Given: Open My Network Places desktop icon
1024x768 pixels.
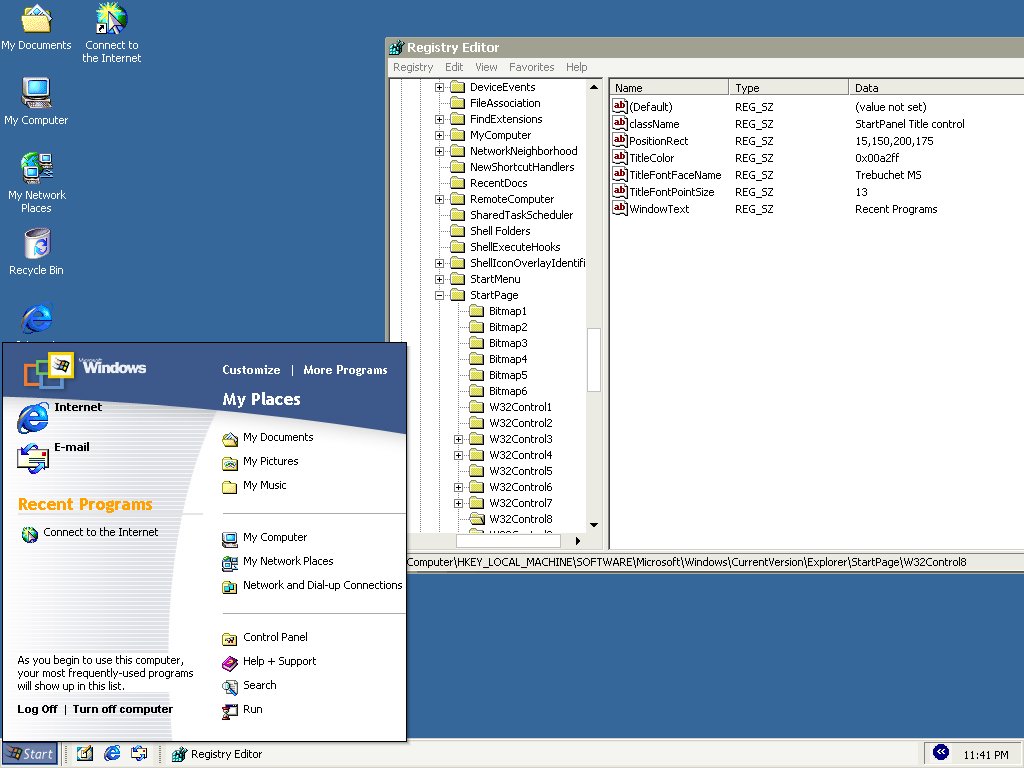Looking at the screenshot, I should tap(36, 182).
